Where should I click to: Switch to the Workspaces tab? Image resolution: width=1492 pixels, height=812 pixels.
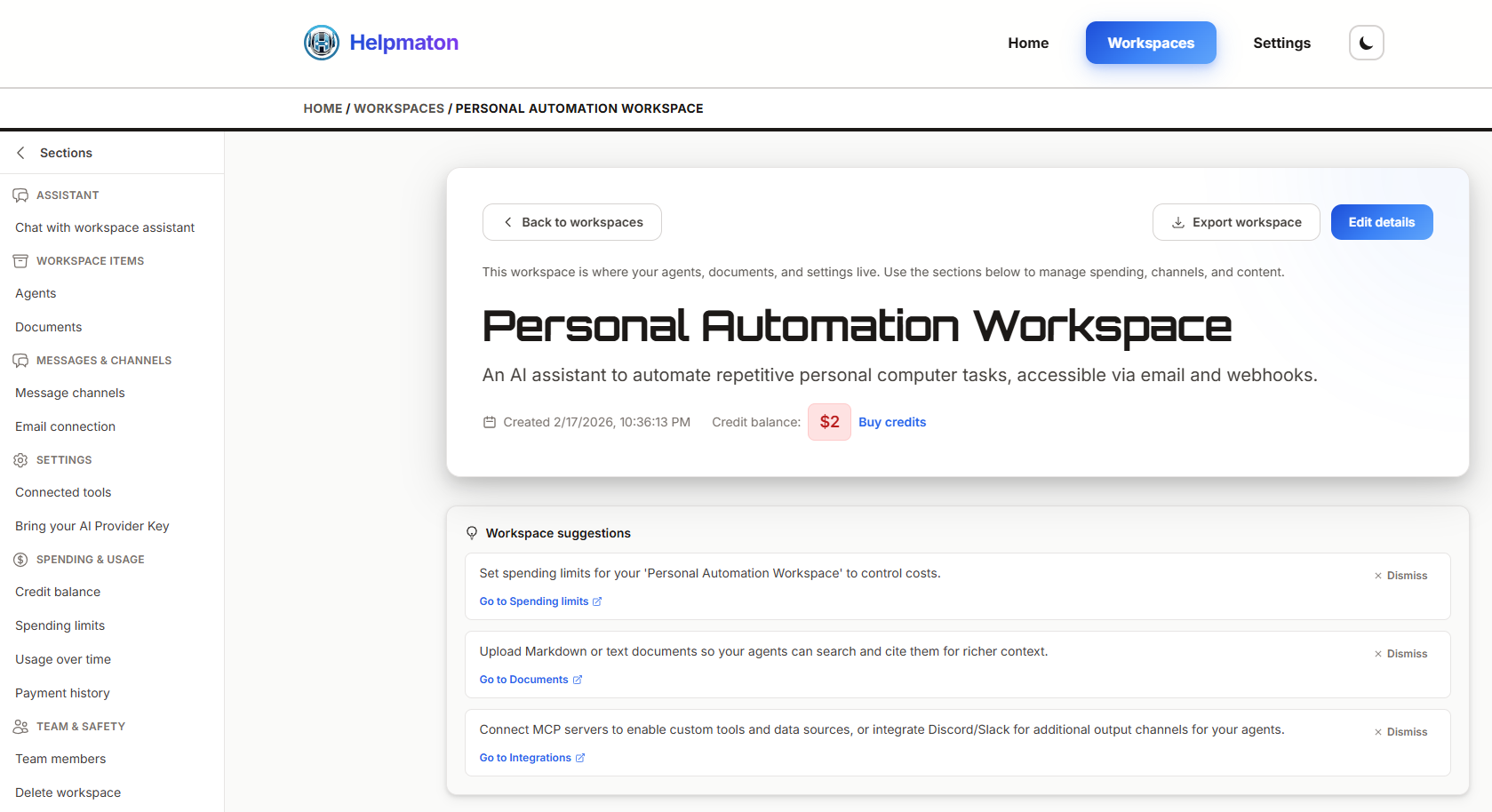point(1150,42)
